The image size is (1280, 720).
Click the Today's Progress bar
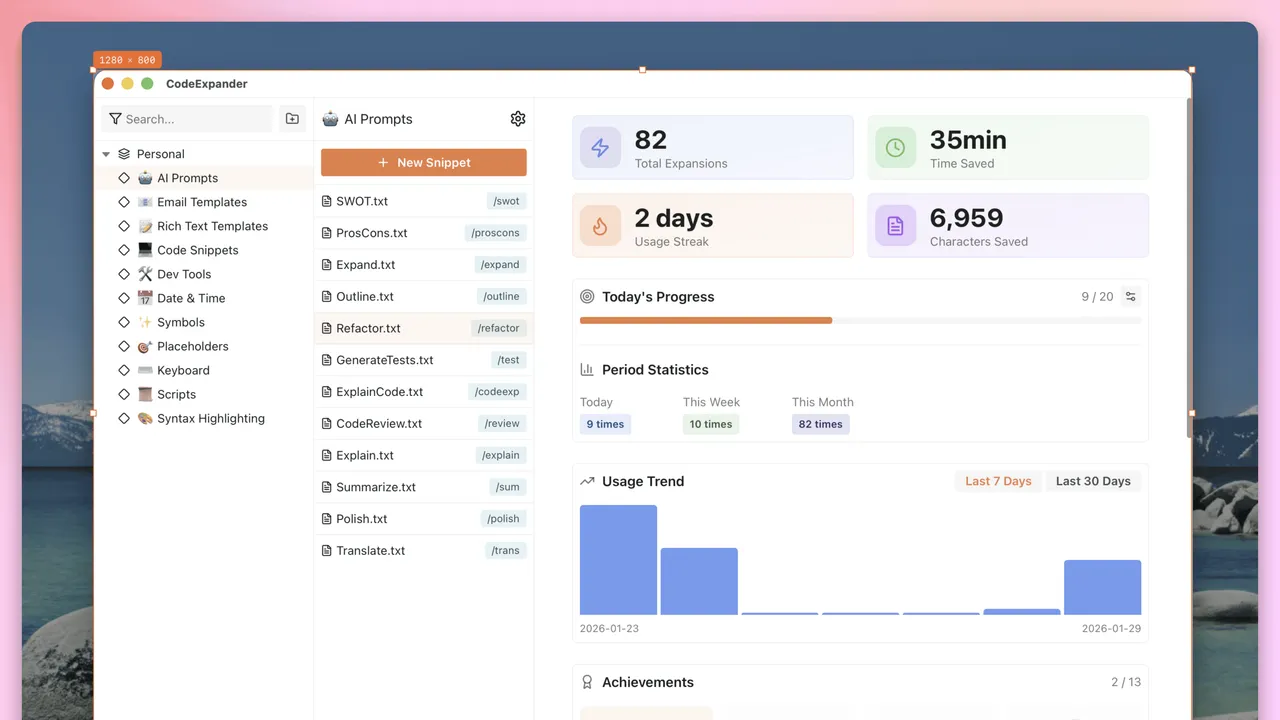pos(860,320)
